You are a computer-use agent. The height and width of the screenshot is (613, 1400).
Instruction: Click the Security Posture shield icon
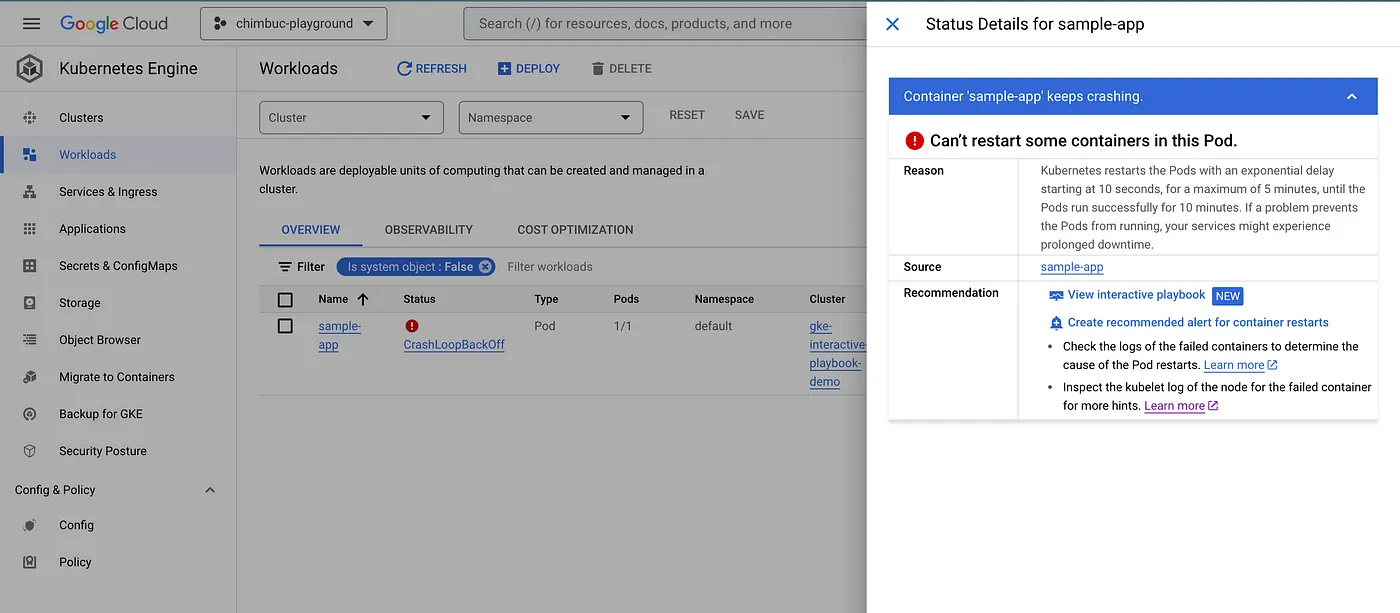coord(30,451)
